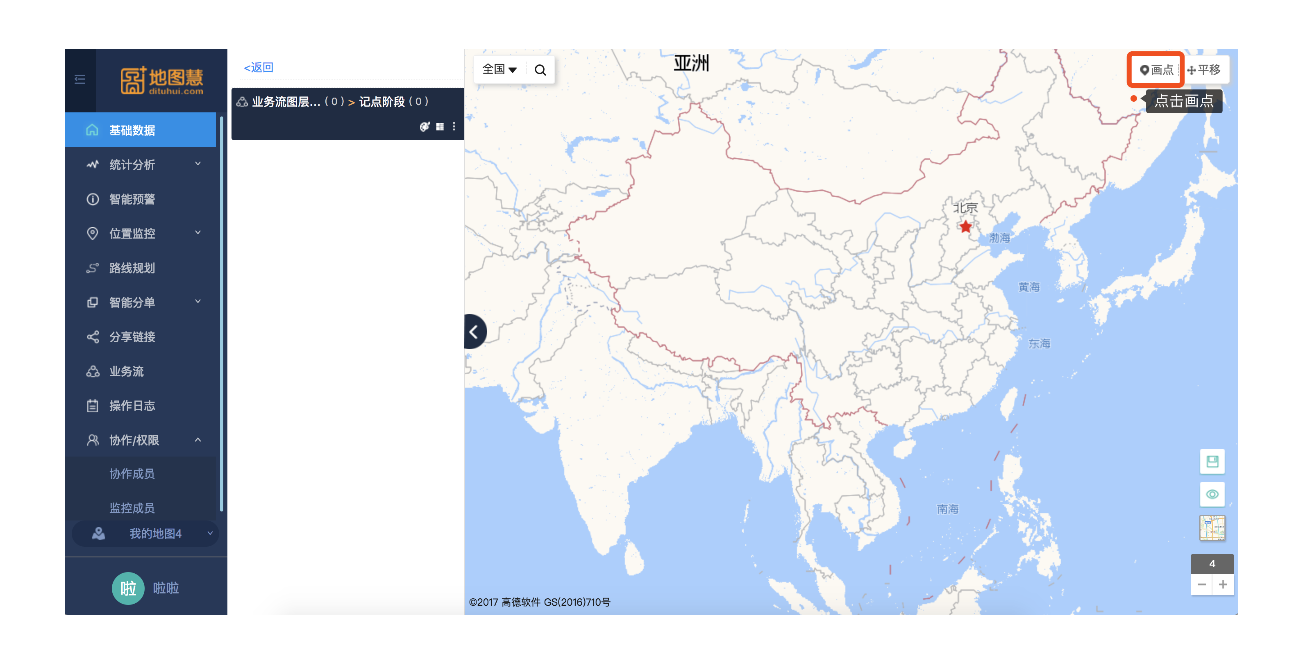Switch basemap using the map thumbnail
Screen dimensions: 1303x664
pos(1212,528)
